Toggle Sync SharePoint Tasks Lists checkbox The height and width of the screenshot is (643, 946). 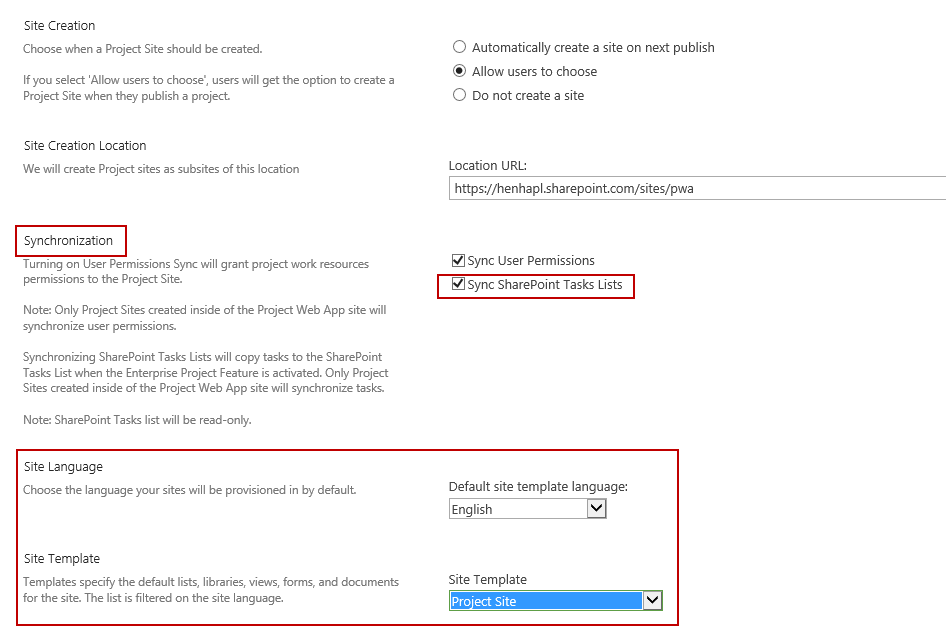[x=458, y=283]
